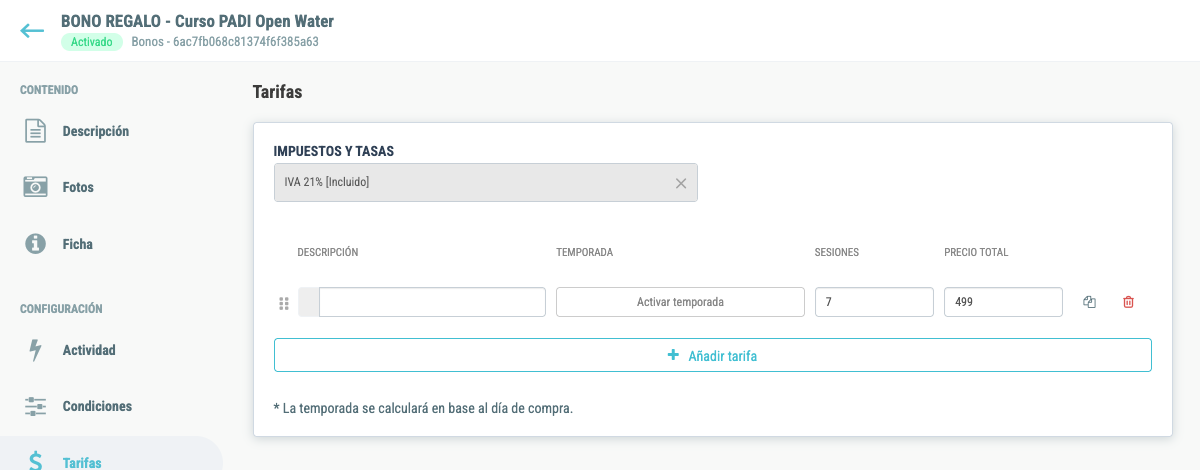
Task: Click the Bonos id 6ac7fb068c81374f6f385a63 text
Action: [225, 42]
